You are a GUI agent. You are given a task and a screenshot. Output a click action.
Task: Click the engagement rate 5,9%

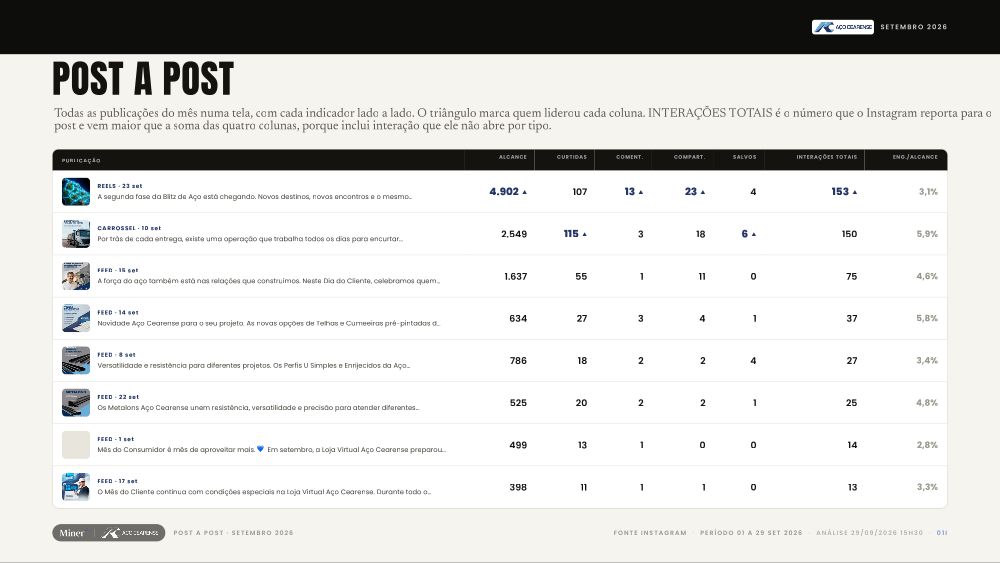point(927,234)
